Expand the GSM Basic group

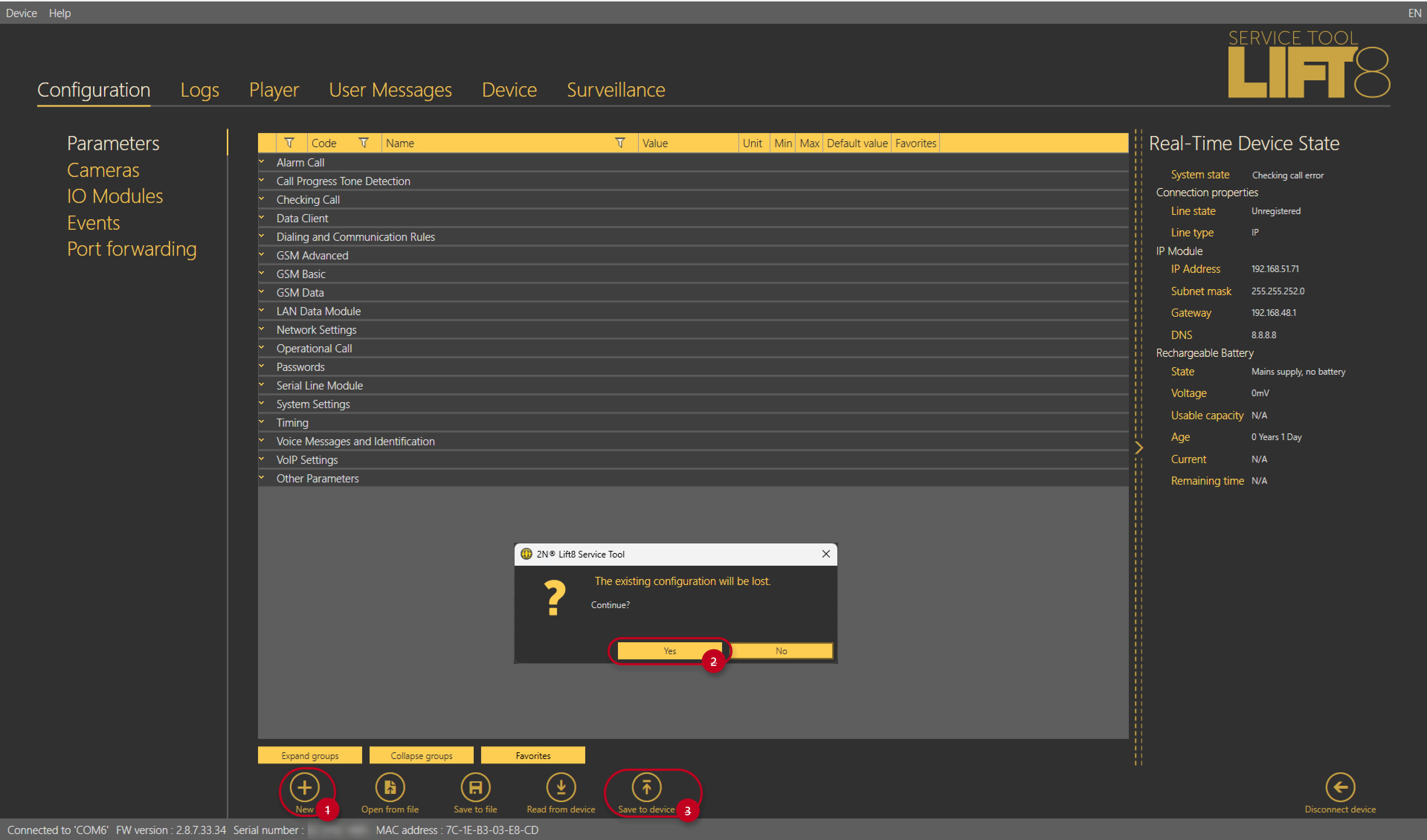262,274
